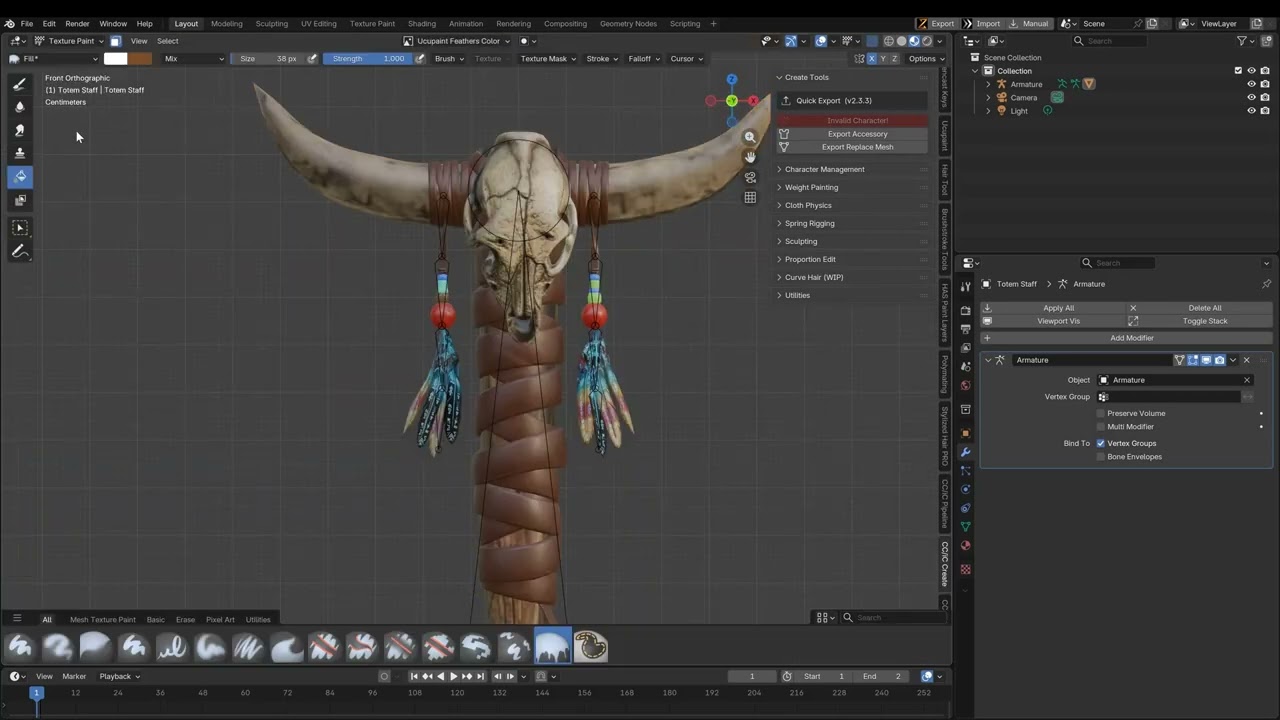Viewport: 1280px width, 720px height.
Task: Click the pan view hand icon
Action: [750, 157]
